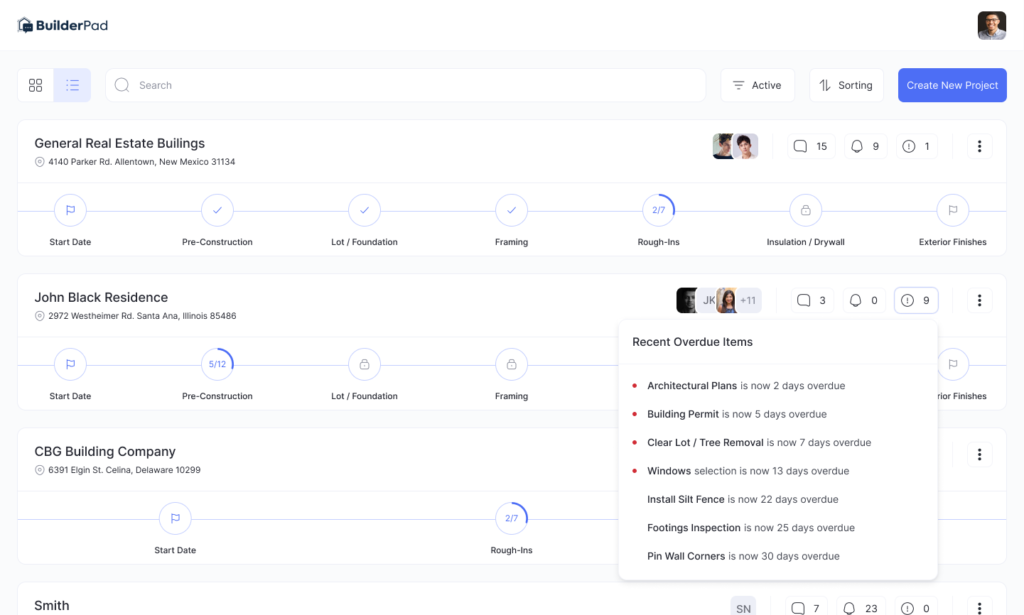Viewport: 1024px width, 615px height.
Task: Open Smith project title
Action: [x=52, y=606]
